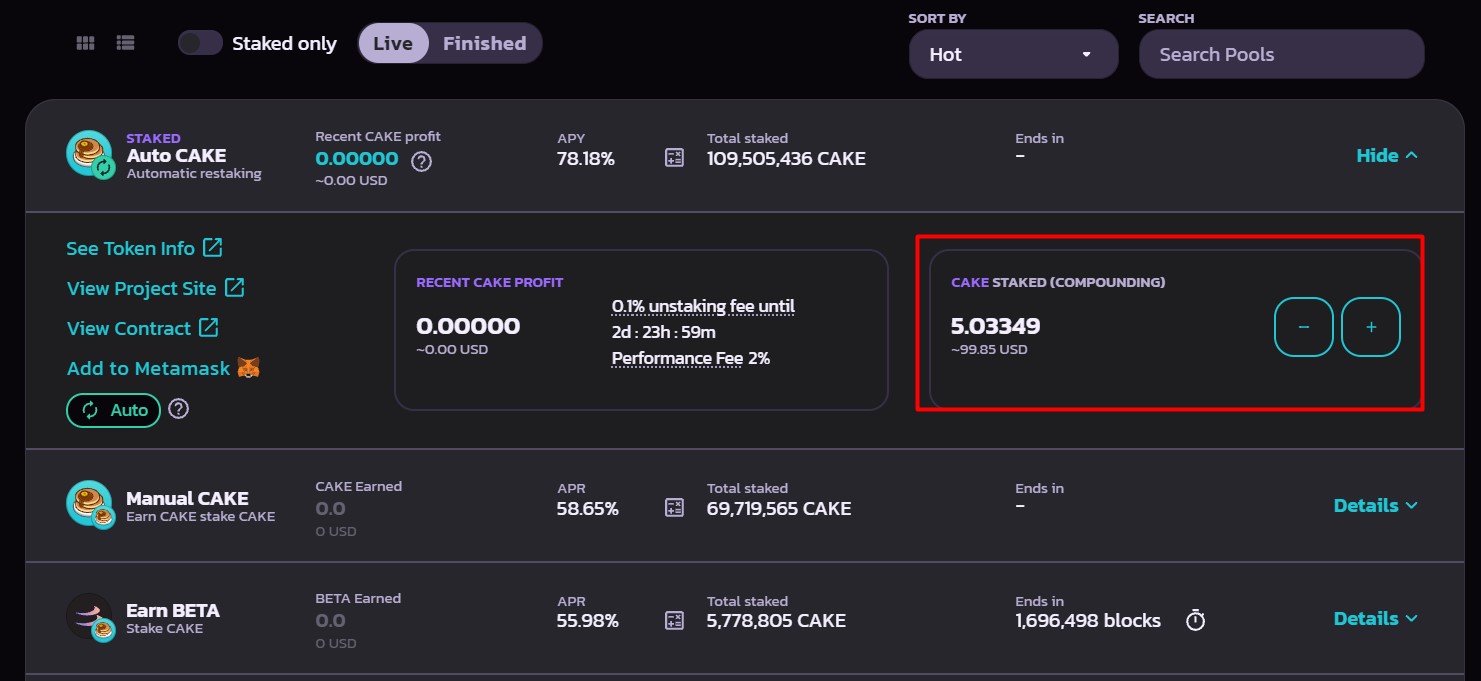Open the Sort By Hot dropdown

point(1013,54)
